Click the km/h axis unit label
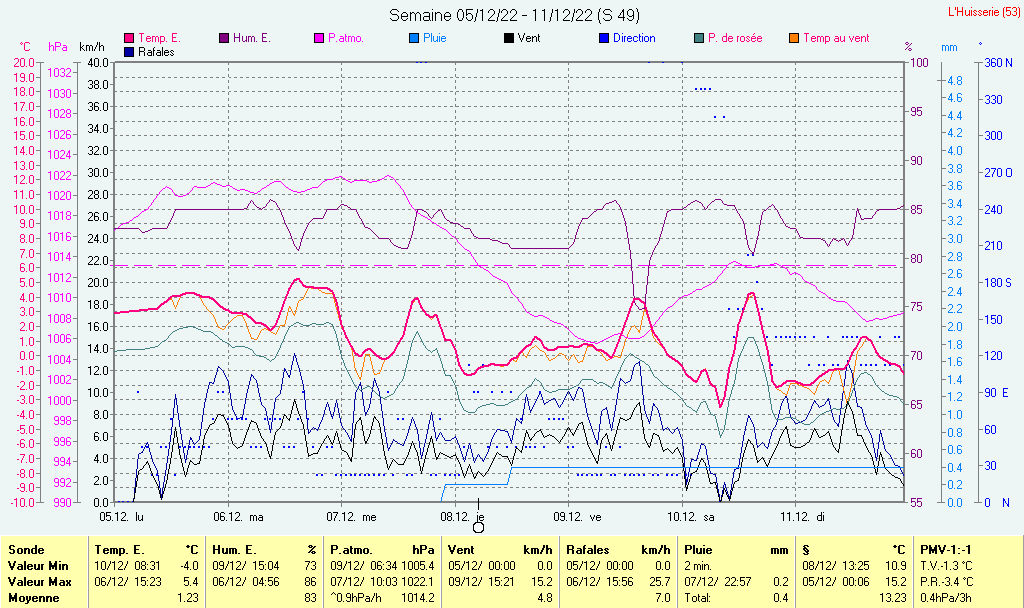The width and height of the screenshot is (1024, 608). pyautogui.click(x=92, y=47)
